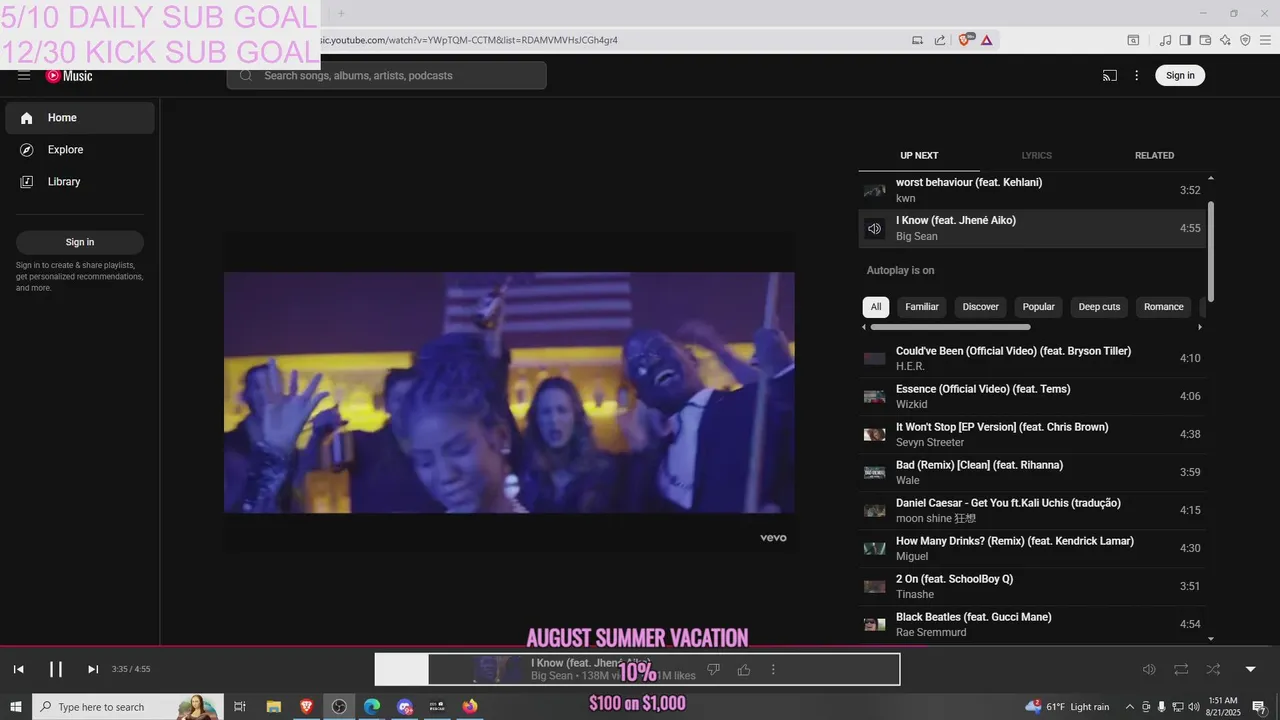Open Firefox from the taskbar

click(x=470, y=707)
